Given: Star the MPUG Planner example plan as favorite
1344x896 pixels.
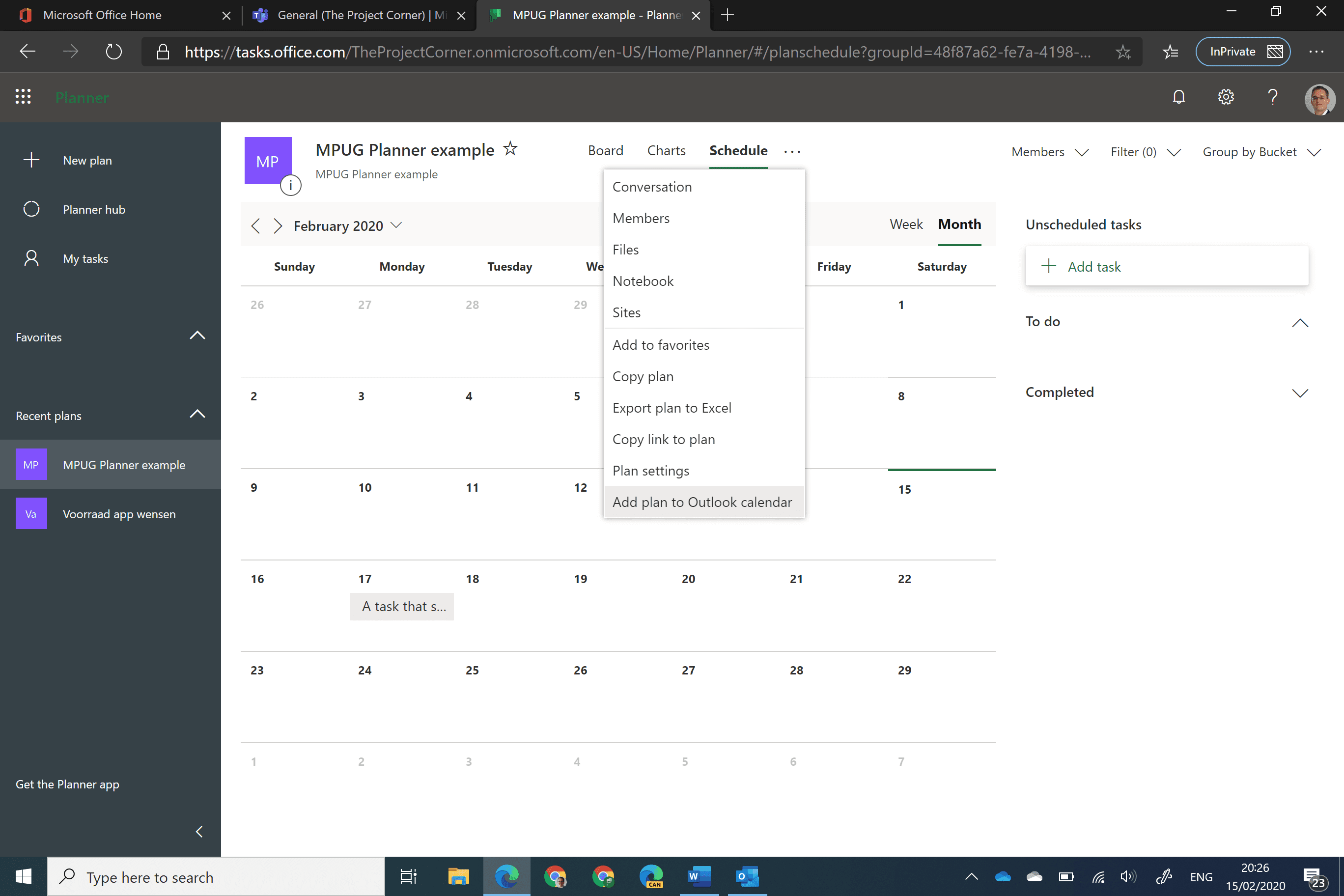Looking at the screenshot, I should click(510, 149).
